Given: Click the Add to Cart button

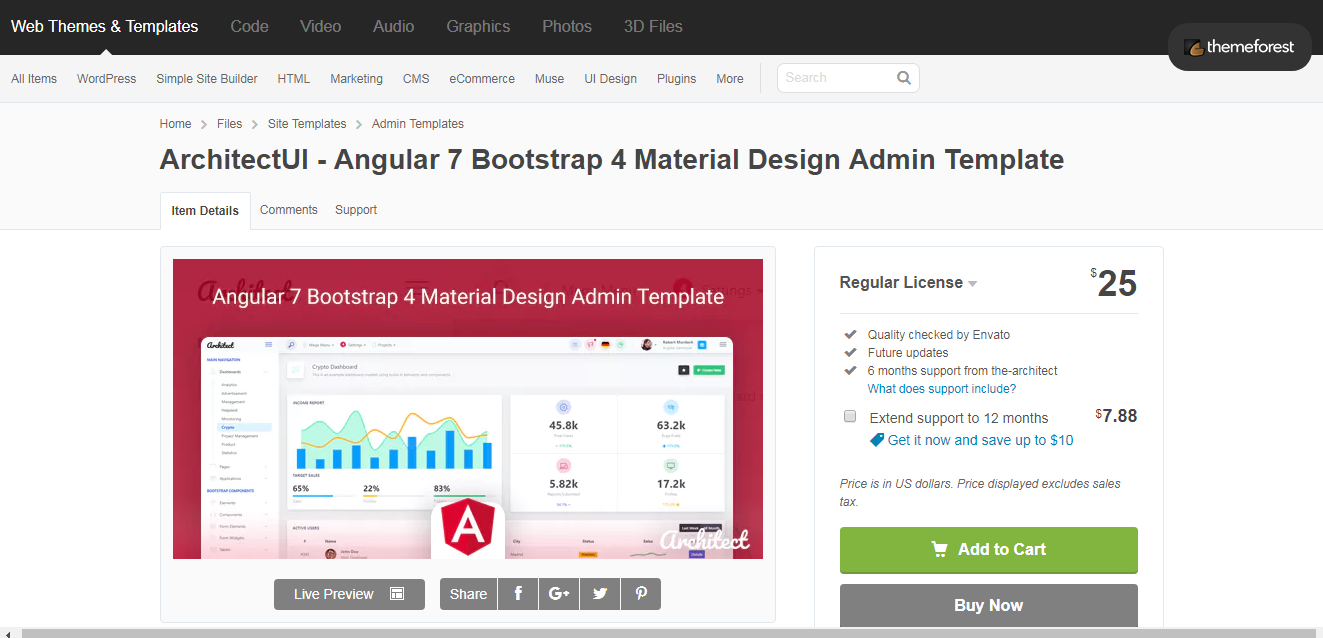Looking at the screenshot, I should [x=989, y=550].
